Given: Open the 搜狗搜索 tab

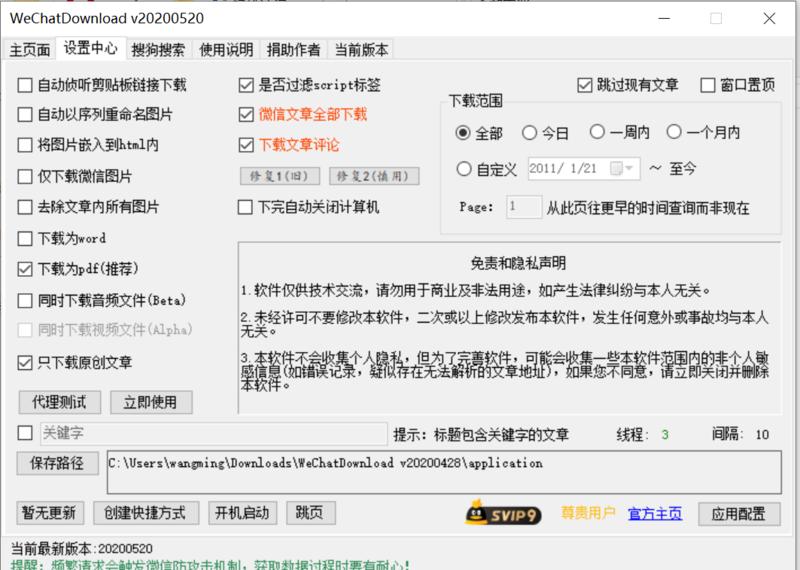Looking at the screenshot, I should tap(158, 49).
